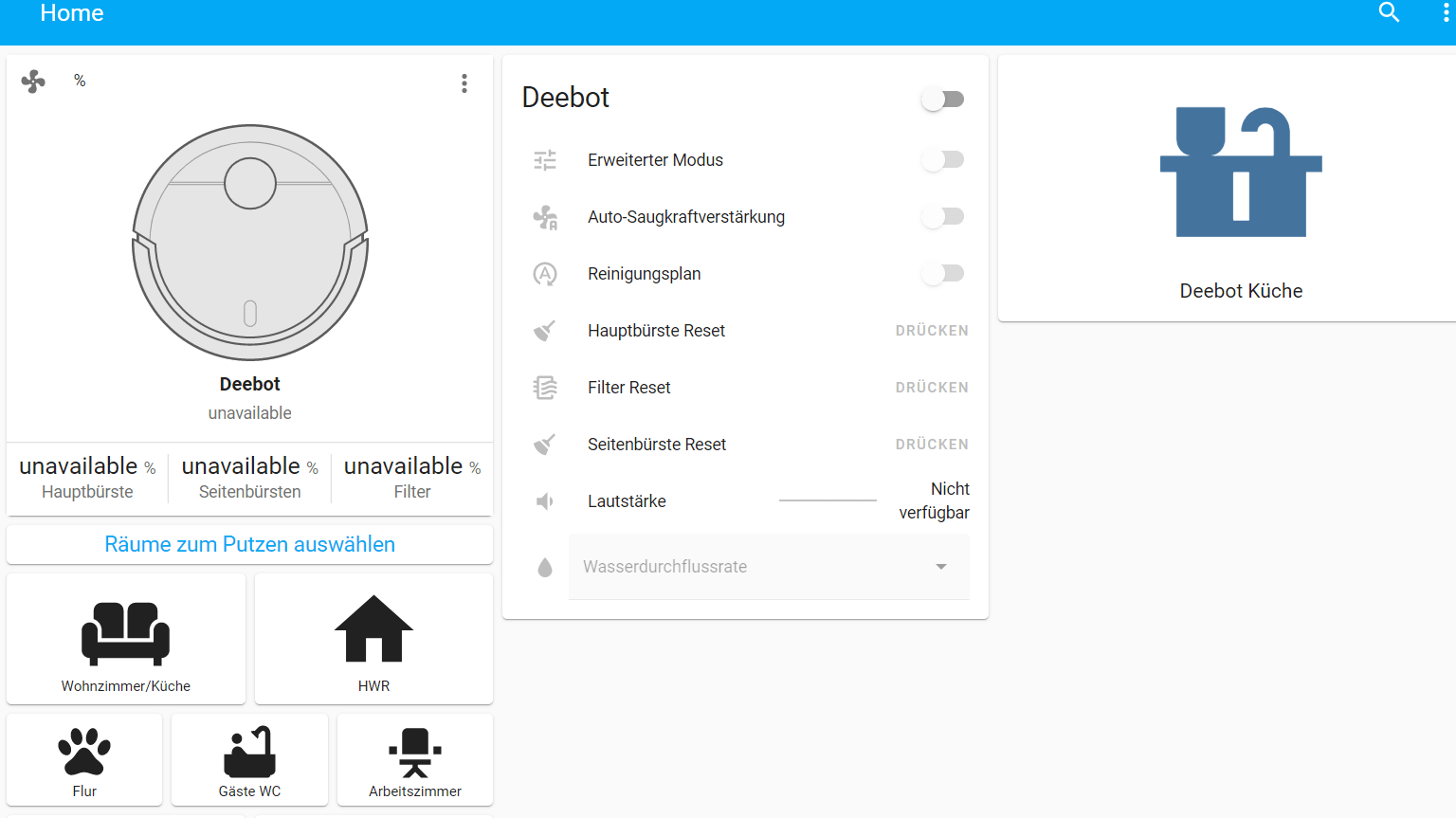
Task: Toggle the Reinigungsplan switch
Action: point(942,274)
